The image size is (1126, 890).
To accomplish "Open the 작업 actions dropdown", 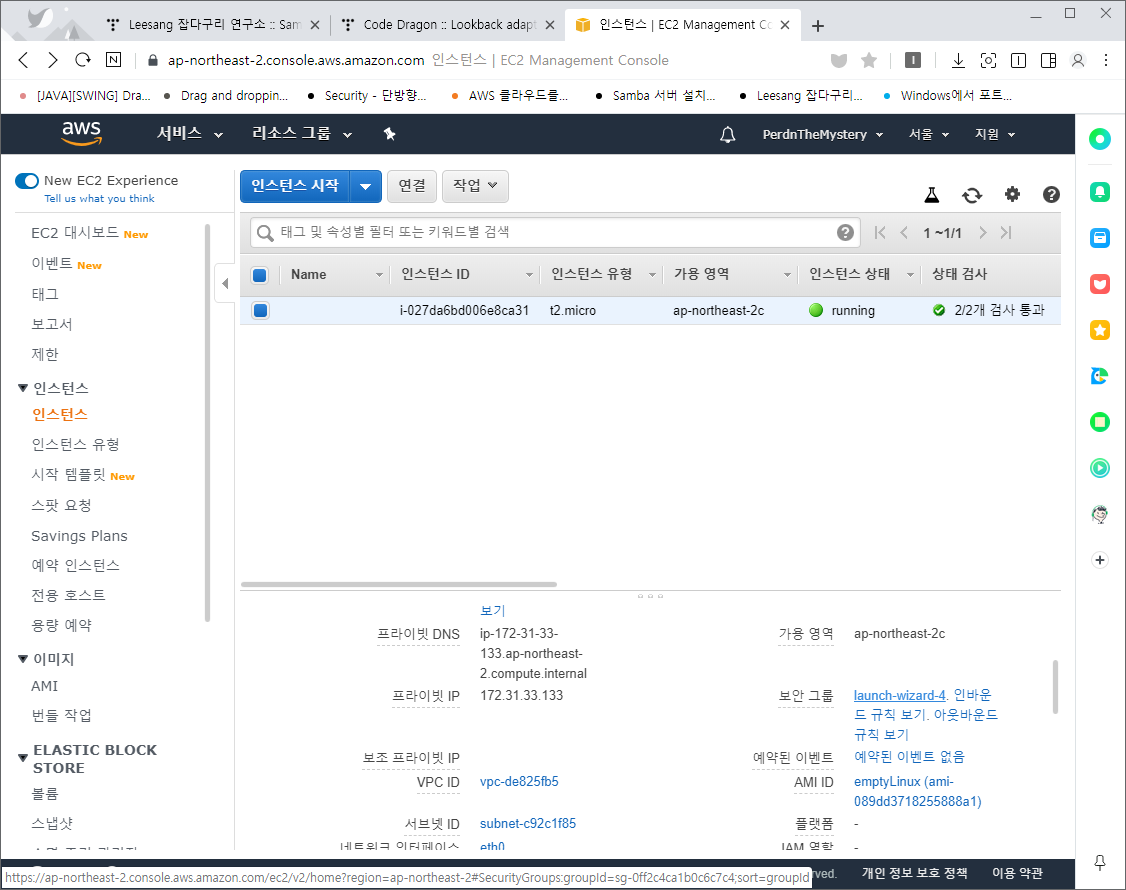I will [475, 186].
